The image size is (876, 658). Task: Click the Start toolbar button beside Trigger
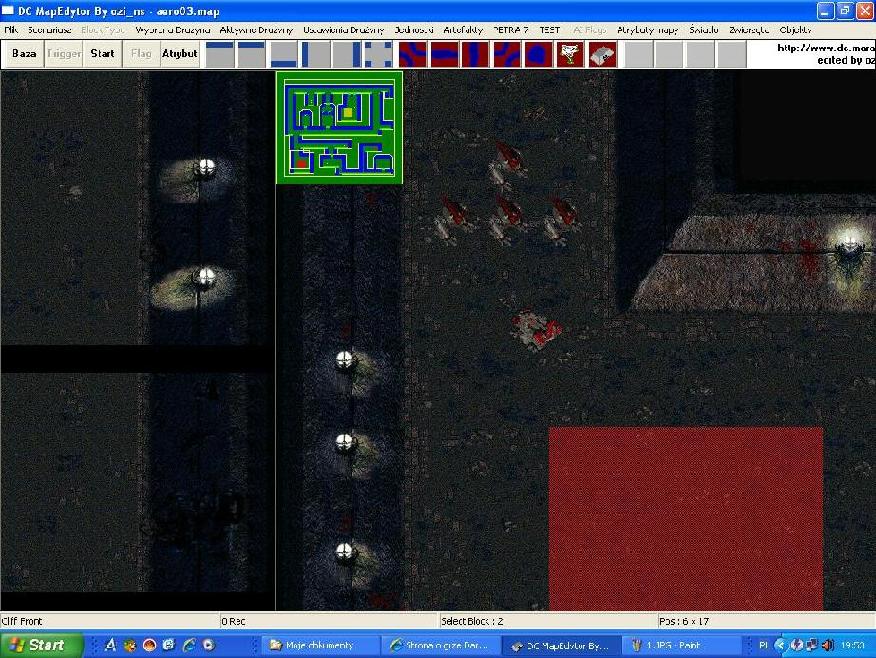(x=102, y=54)
